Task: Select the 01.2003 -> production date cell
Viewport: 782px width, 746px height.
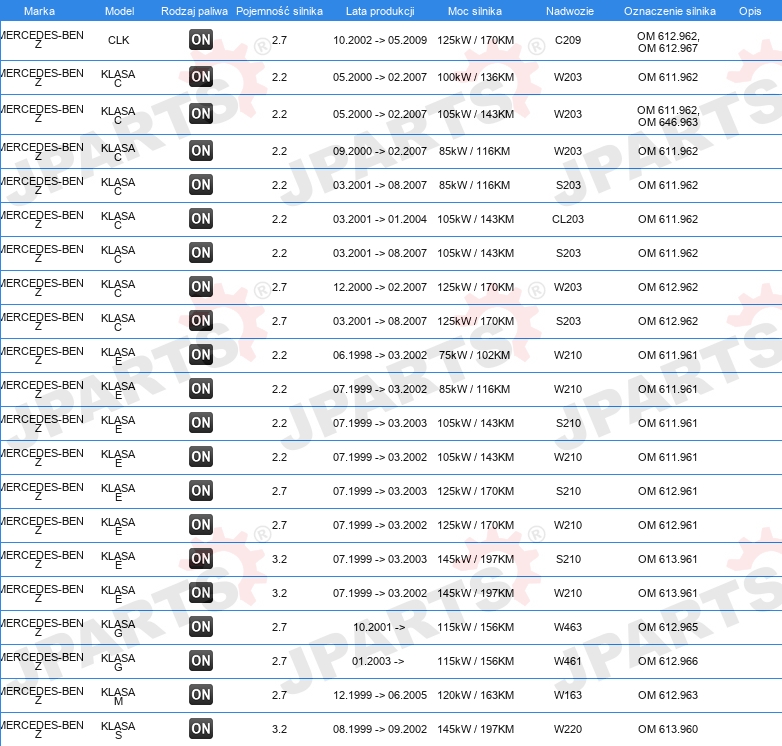Action: (x=378, y=661)
